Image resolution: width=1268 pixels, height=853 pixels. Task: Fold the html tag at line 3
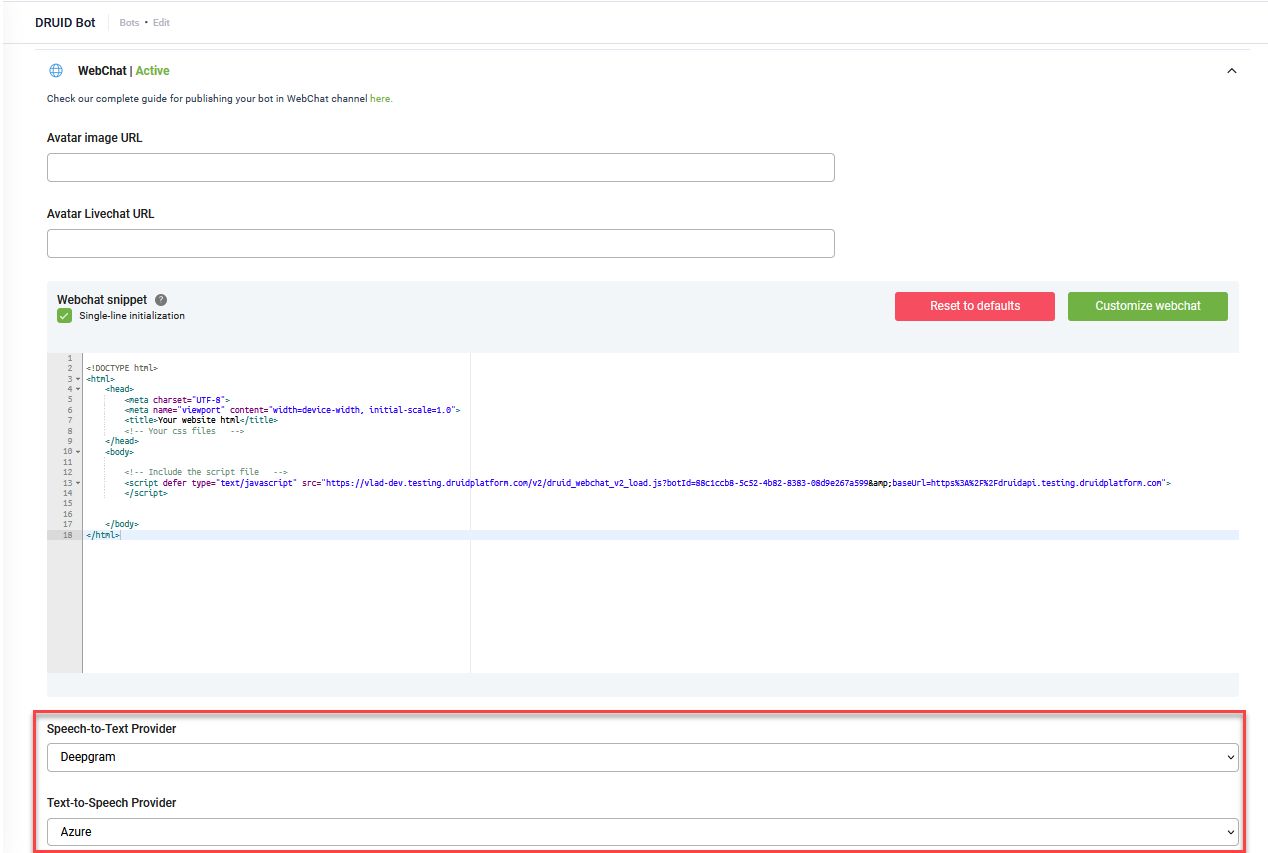pyautogui.click(x=78, y=379)
